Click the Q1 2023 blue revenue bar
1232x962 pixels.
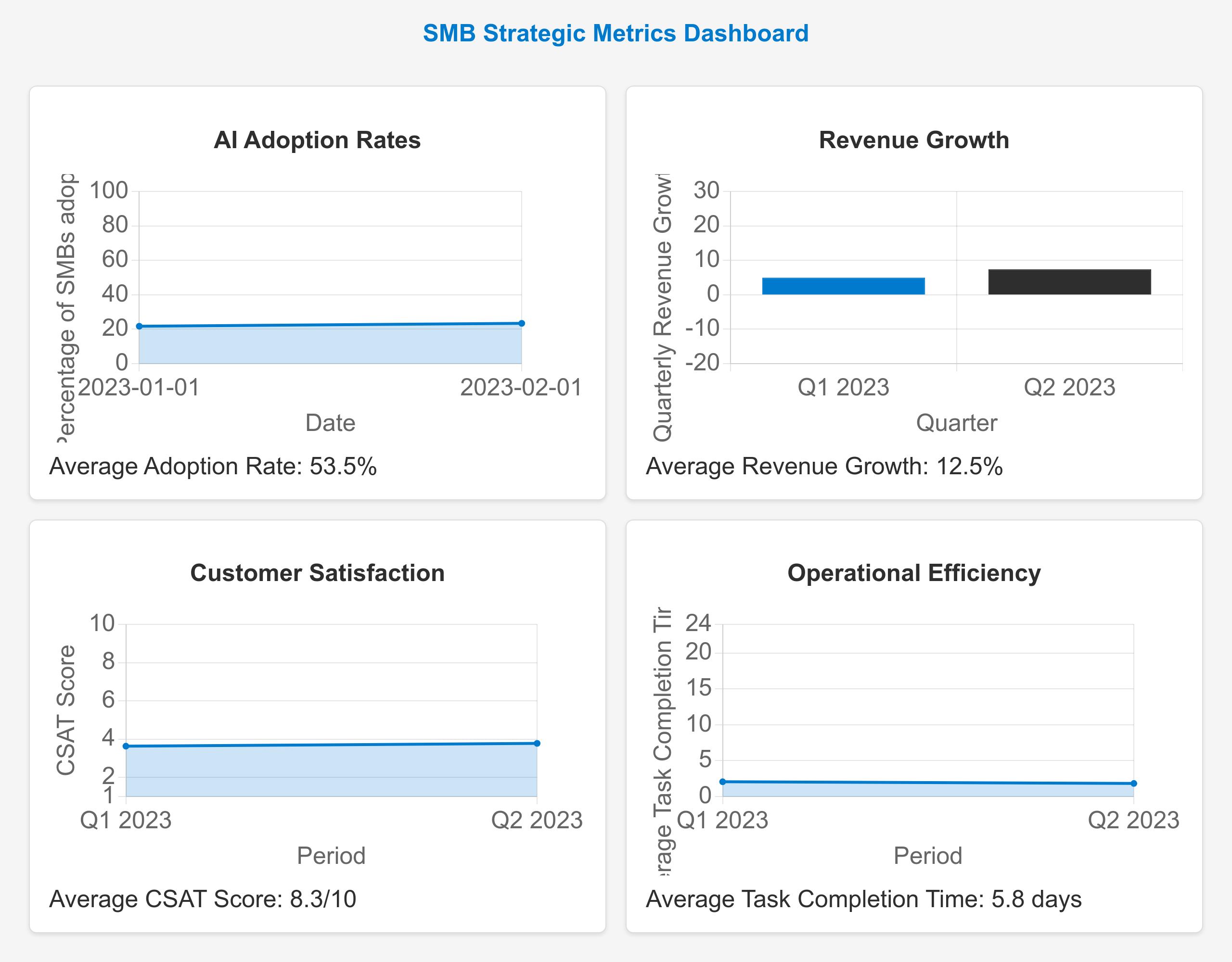click(843, 286)
